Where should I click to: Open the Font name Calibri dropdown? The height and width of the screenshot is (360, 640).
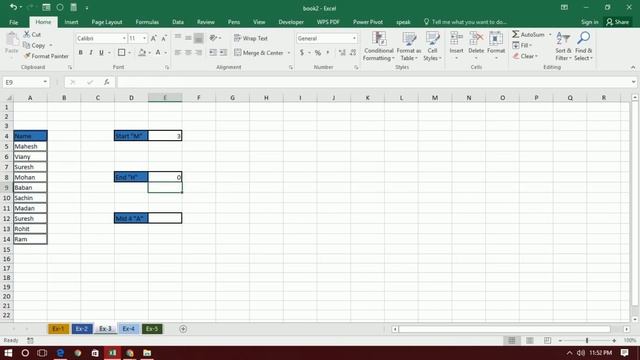point(124,38)
